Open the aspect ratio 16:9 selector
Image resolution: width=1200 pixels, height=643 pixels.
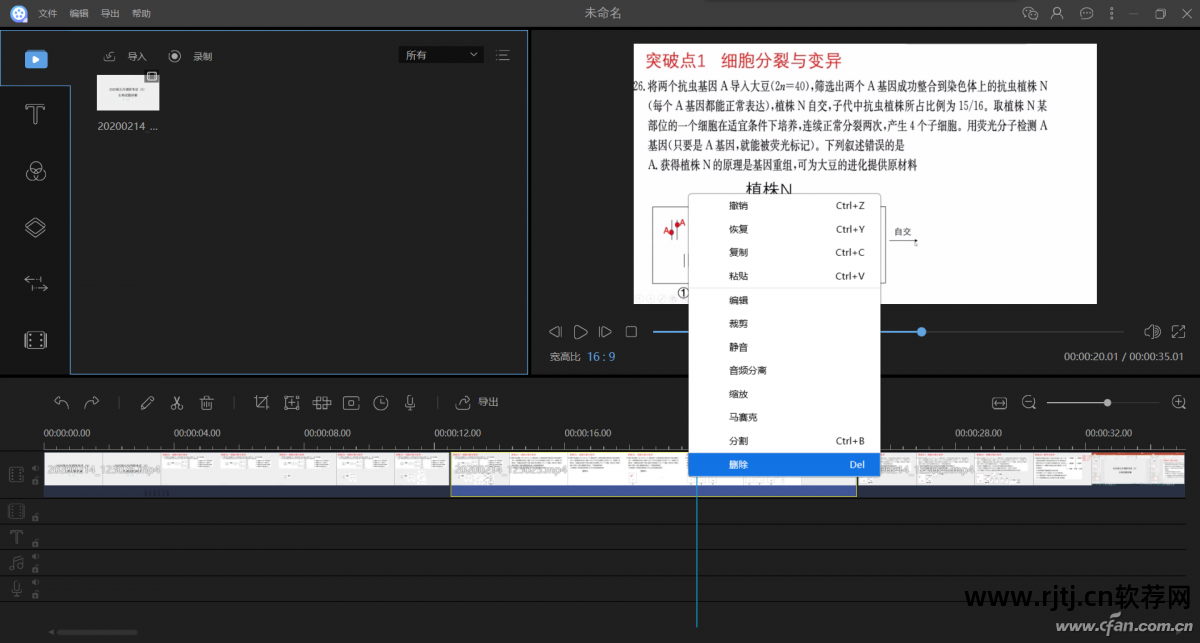click(x=601, y=357)
